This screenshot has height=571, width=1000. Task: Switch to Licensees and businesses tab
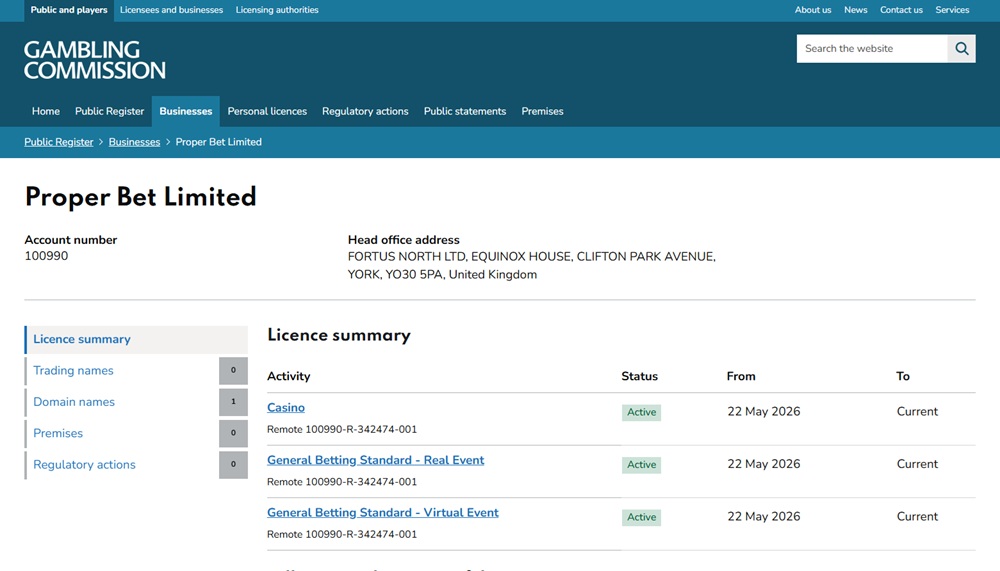tap(172, 10)
